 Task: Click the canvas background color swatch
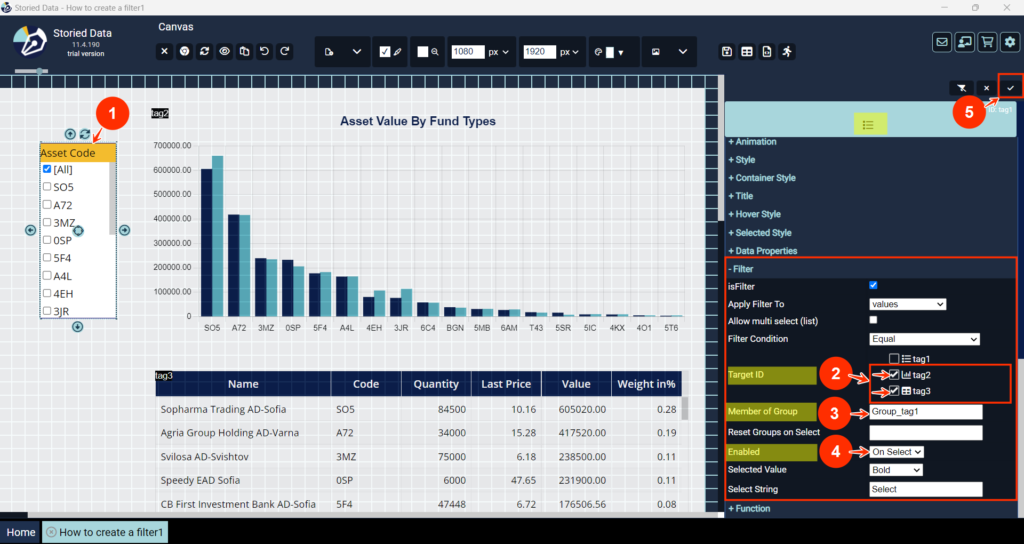[423, 52]
